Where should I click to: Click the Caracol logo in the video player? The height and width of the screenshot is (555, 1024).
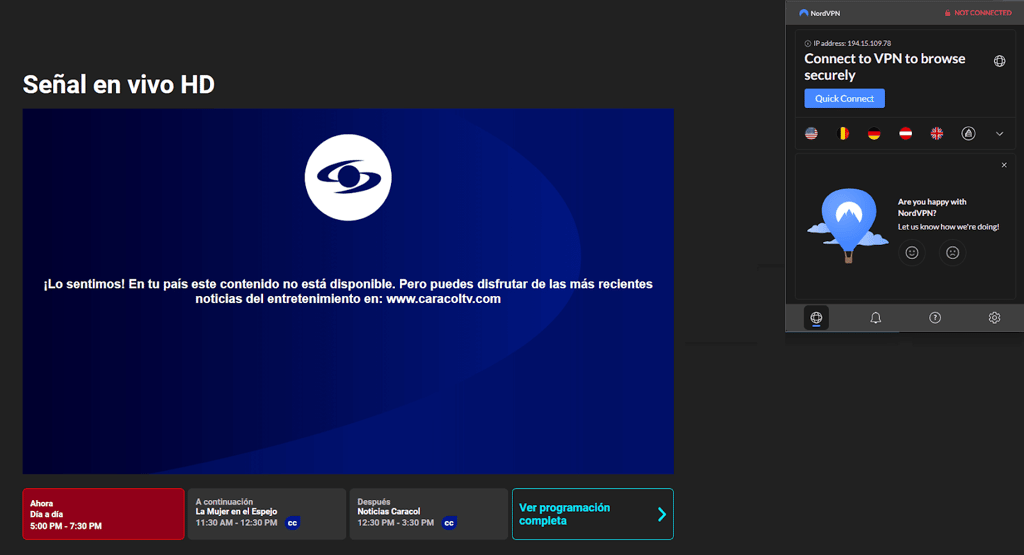click(x=348, y=178)
